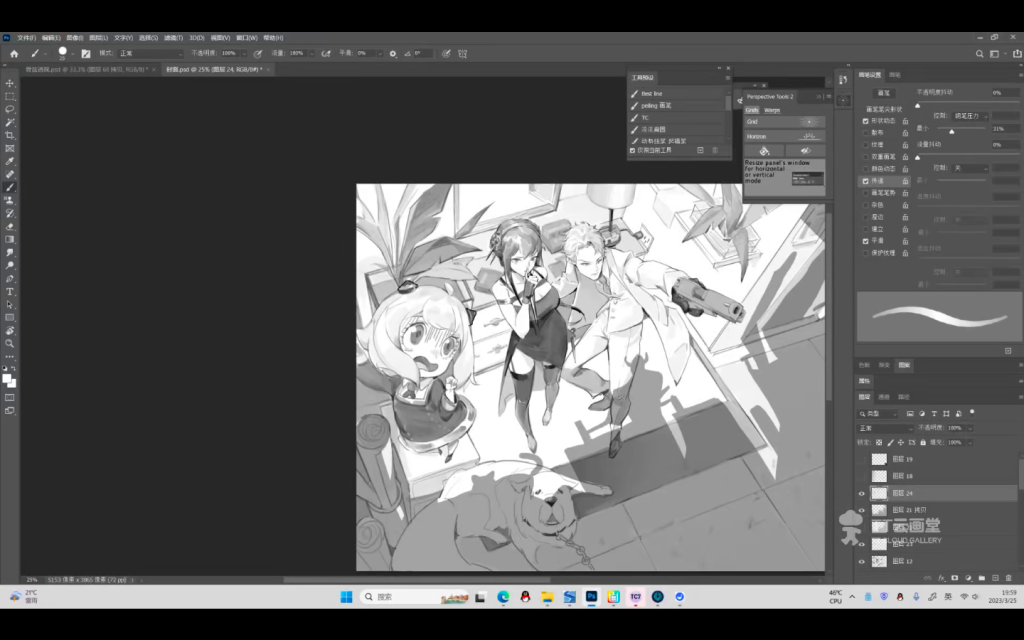Image resolution: width=1024 pixels, height=640 pixels.
Task: Select the Move tool in the toolbar
Action: [10, 83]
